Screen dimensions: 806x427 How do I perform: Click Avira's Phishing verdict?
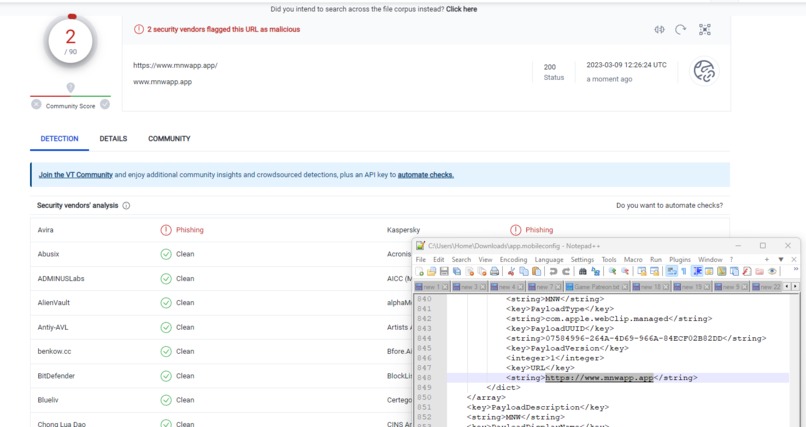[x=190, y=230]
